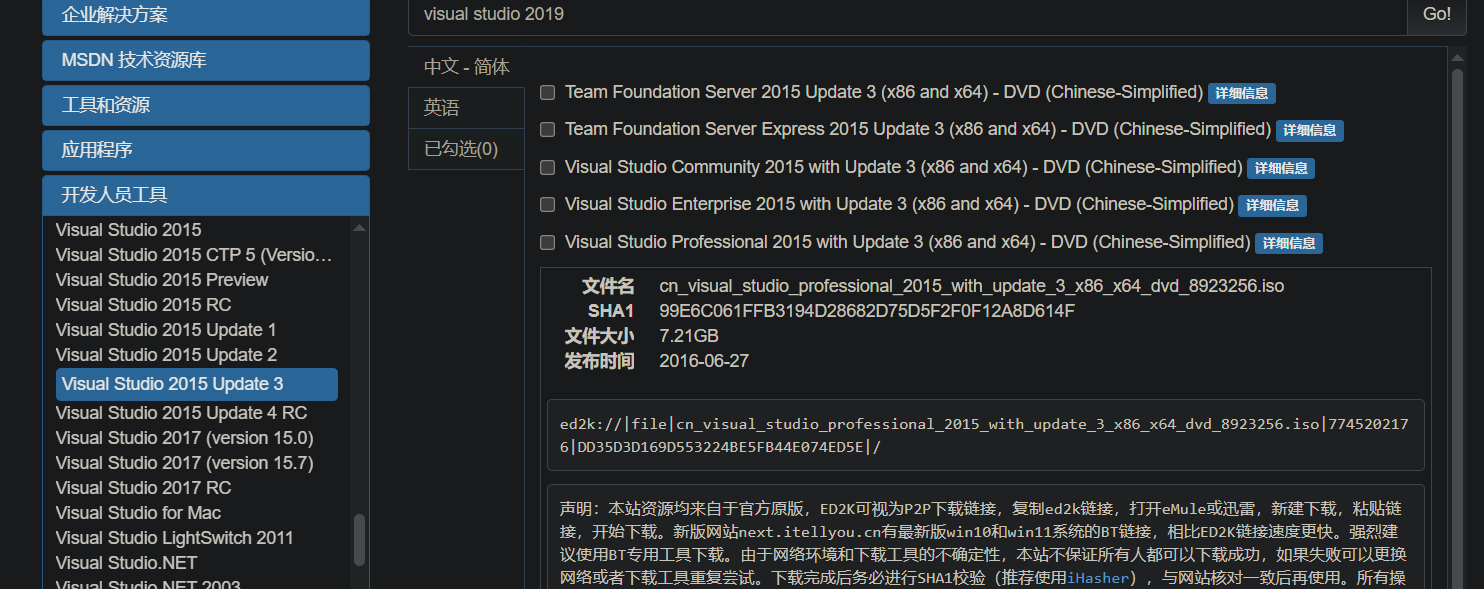Select Visual Studio 2017 (version 15.0)
Viewport: 1484px width, 589px height.
click(184, 438)
